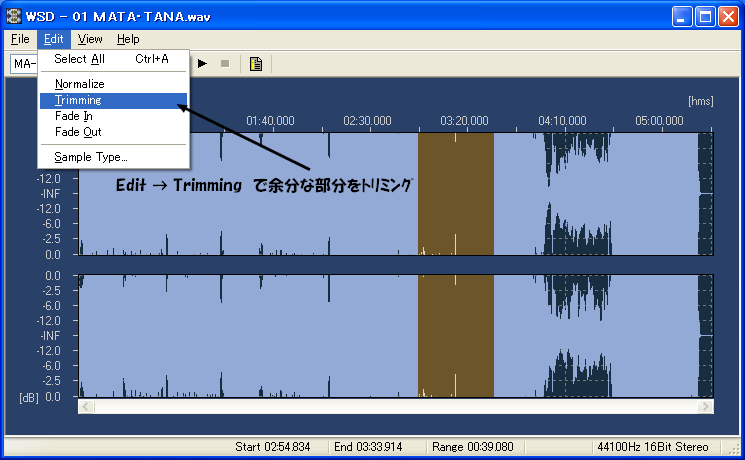Image resolution: width=745 pixels, height=460 pixels.
Task: Click Range 00:39.080 in status bar
Action: point(473,447)
